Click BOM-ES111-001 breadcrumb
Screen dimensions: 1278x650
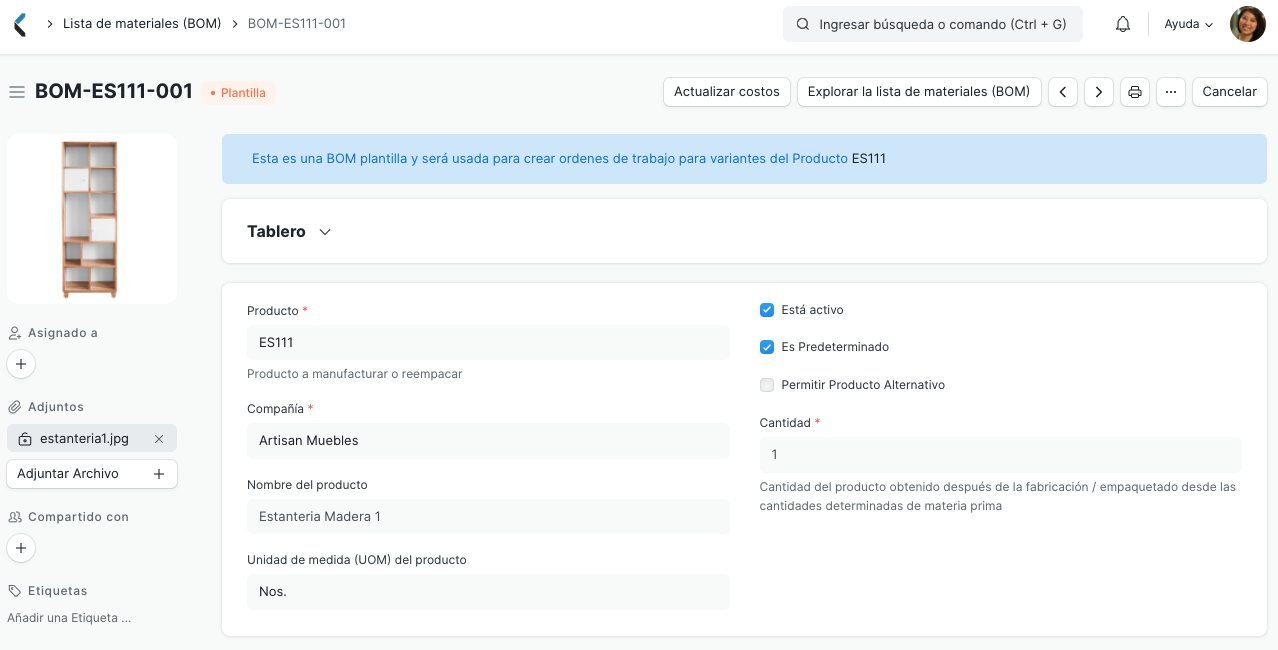pyautogui.click(x=297, y=23)
